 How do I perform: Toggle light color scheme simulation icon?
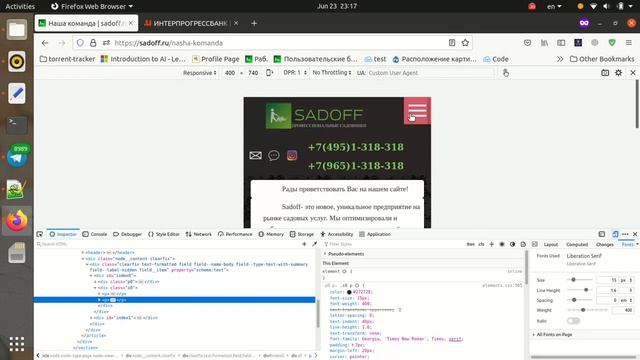(x=502, y=244)
